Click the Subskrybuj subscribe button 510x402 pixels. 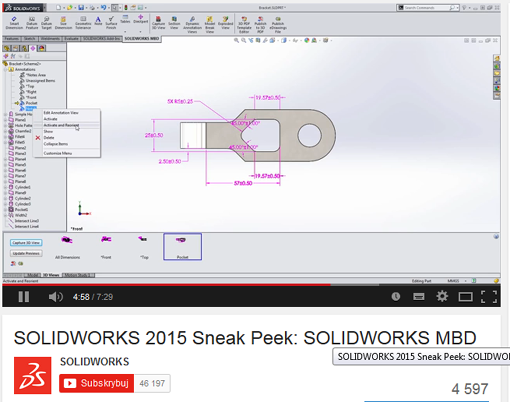(97, 383)
